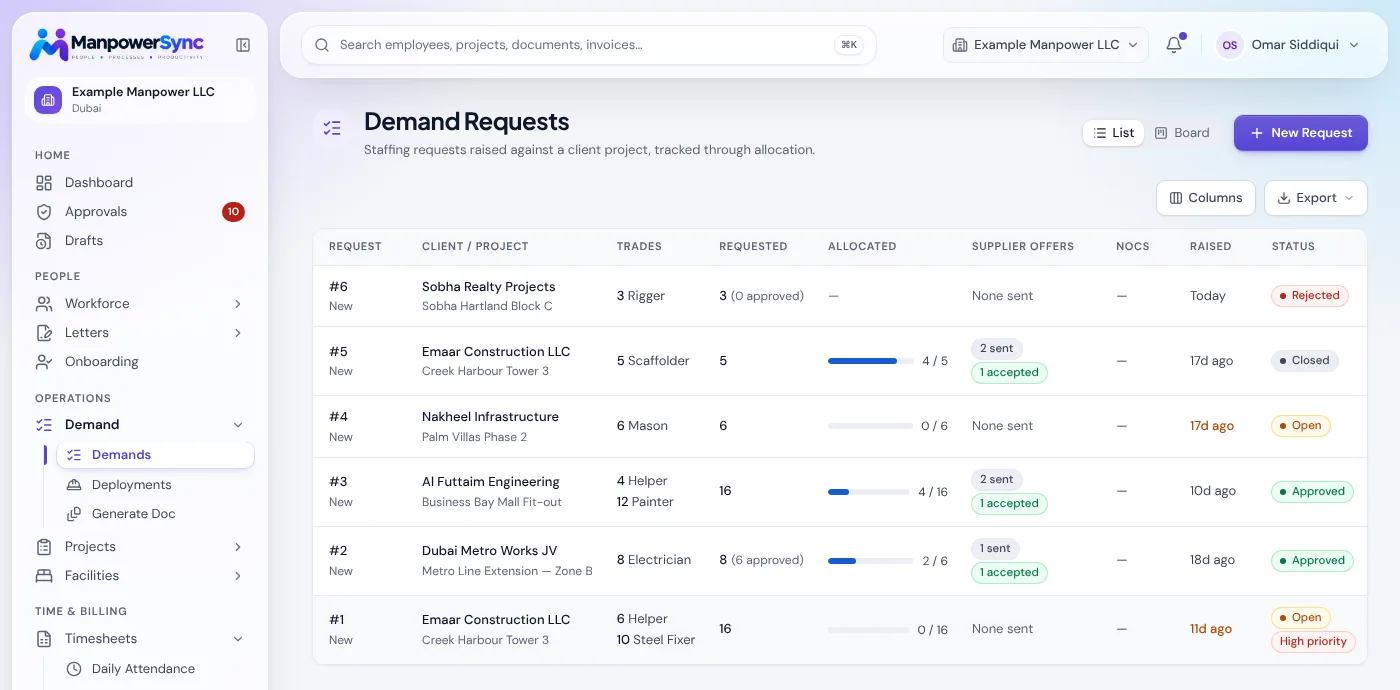Click the ⌘K shortcut hint
Screen dimensions: 1400x690
[x=849, y=45]
